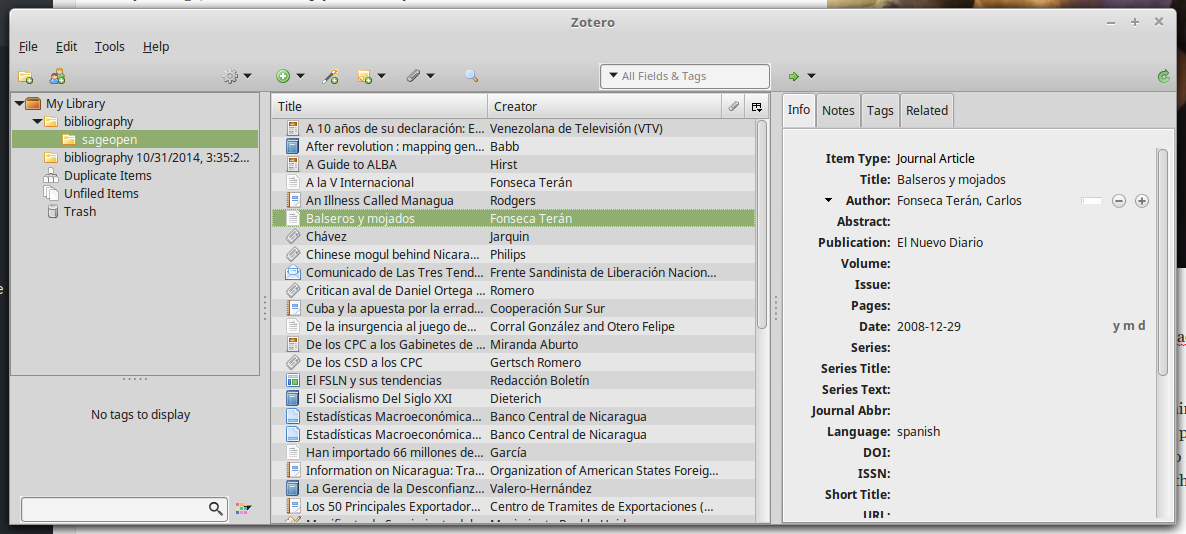This screenshot has height=534, width=1186.
Task: Click the Item Type value Journal Article
Action: click(x=936, y=159)
